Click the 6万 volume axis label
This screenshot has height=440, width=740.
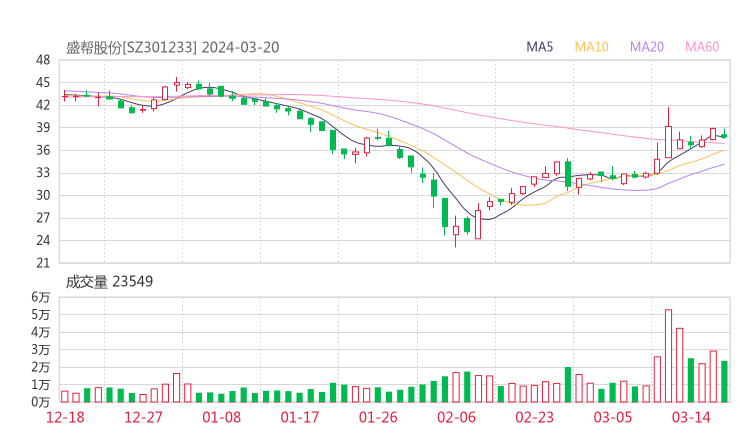click(41, 297)
